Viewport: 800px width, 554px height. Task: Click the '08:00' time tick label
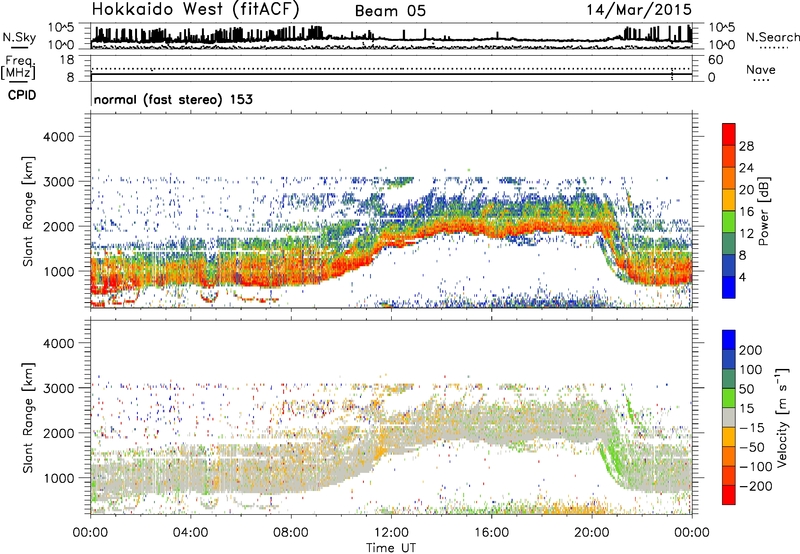(291, 533)
